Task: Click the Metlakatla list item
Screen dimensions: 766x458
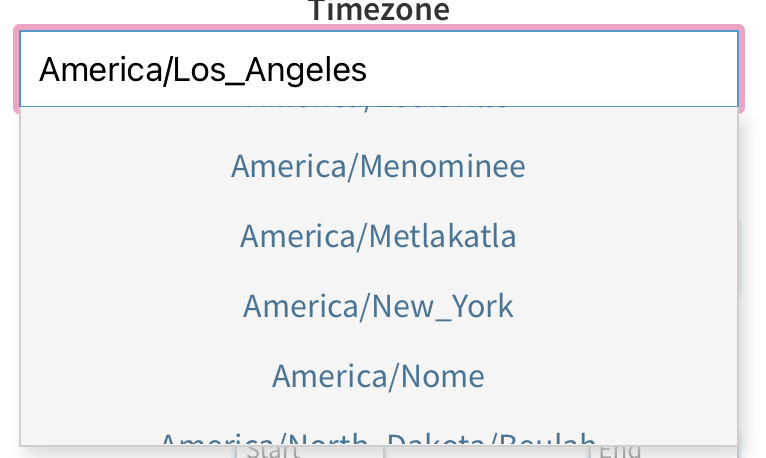Action: 378,236
